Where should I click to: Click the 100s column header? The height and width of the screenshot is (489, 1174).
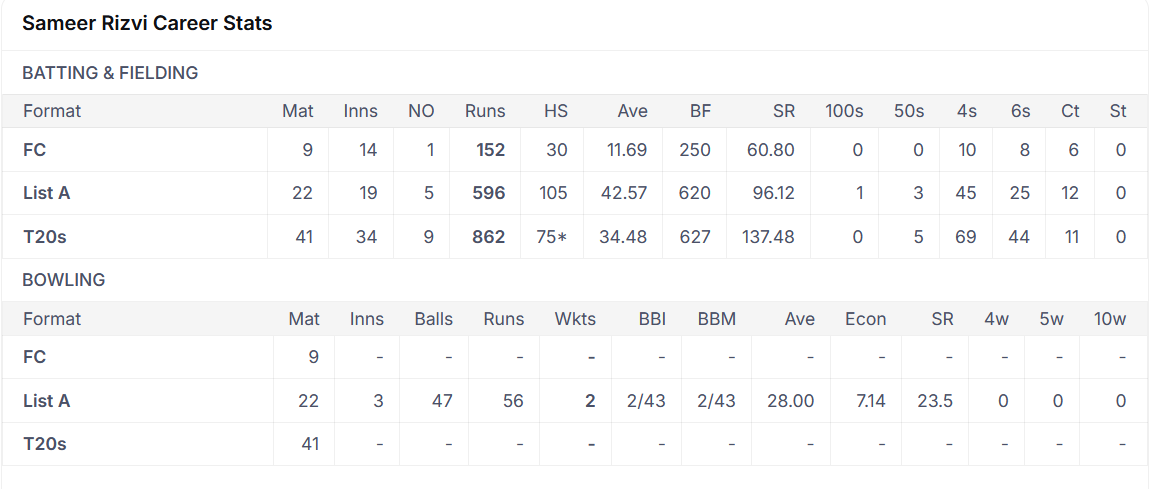tap(844, 111)
